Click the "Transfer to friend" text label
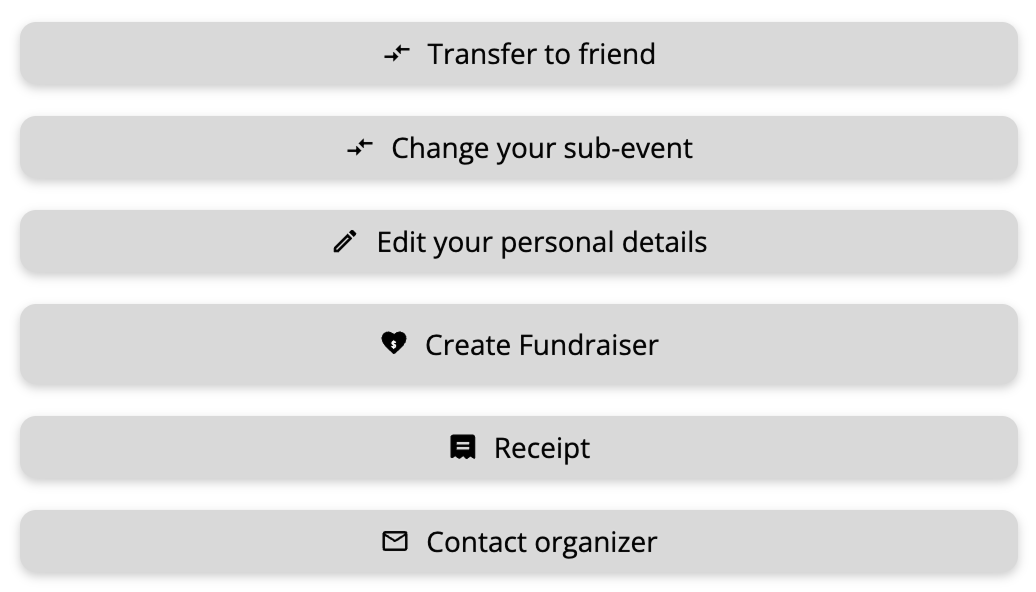Image resolution: width=1036 pixels, height=592 pixels. click(x=541, y=54)
